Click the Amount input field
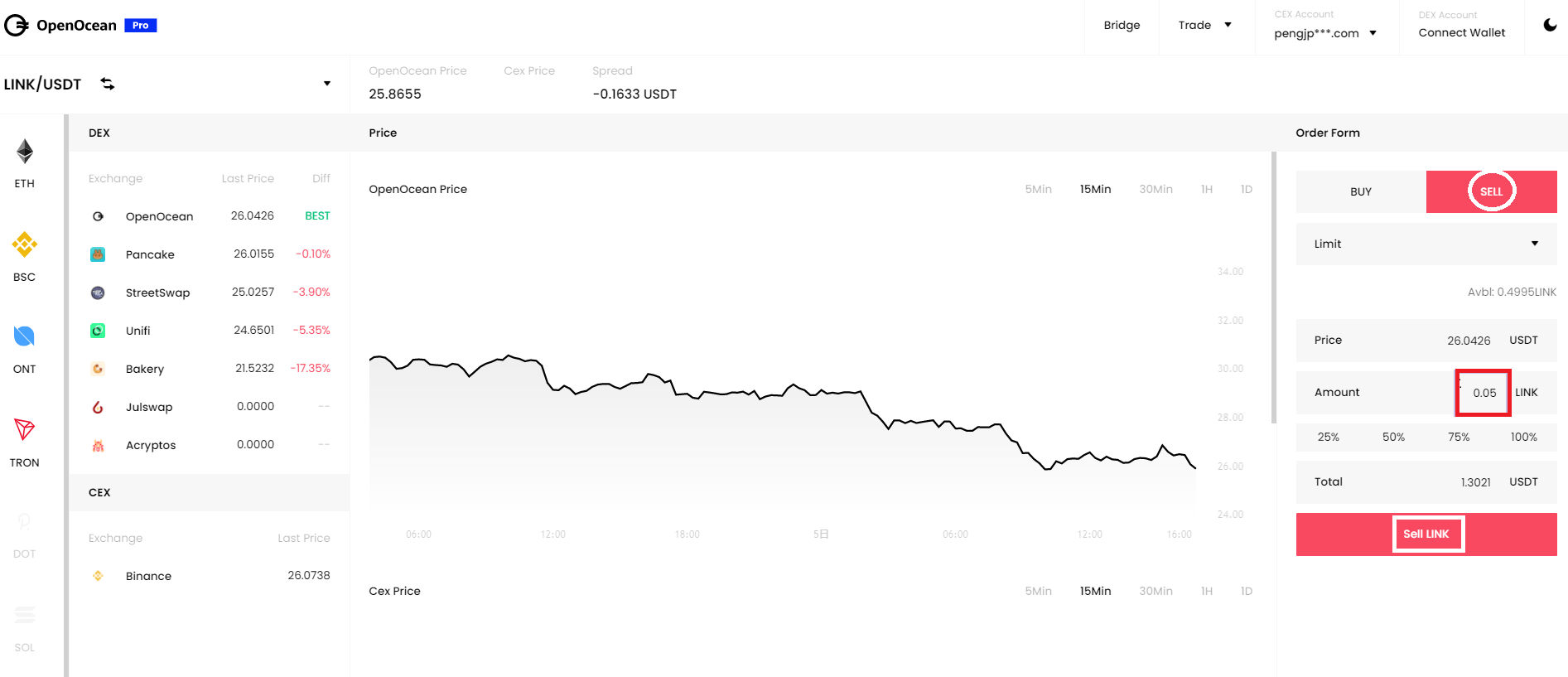 [x=1484, y=393]
